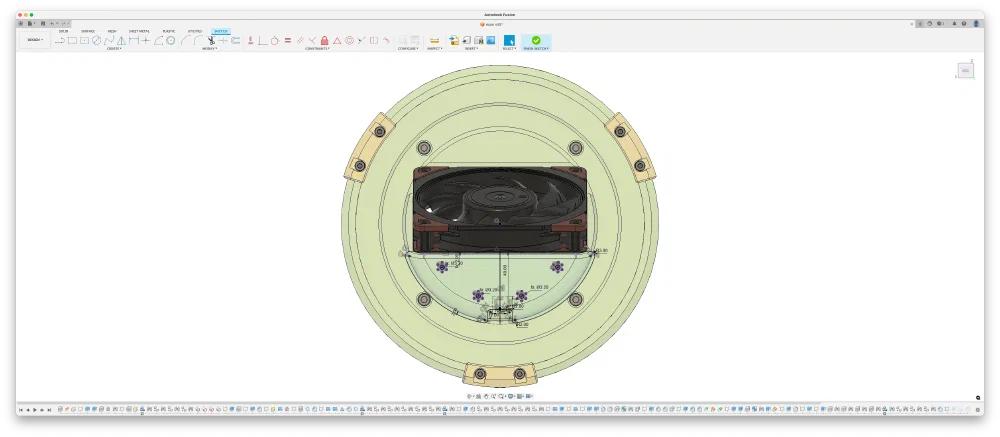This screenshot has height=437, width=1000.
Task: Switch to the PLASTIC tab
Action: [x=169, y=31]
